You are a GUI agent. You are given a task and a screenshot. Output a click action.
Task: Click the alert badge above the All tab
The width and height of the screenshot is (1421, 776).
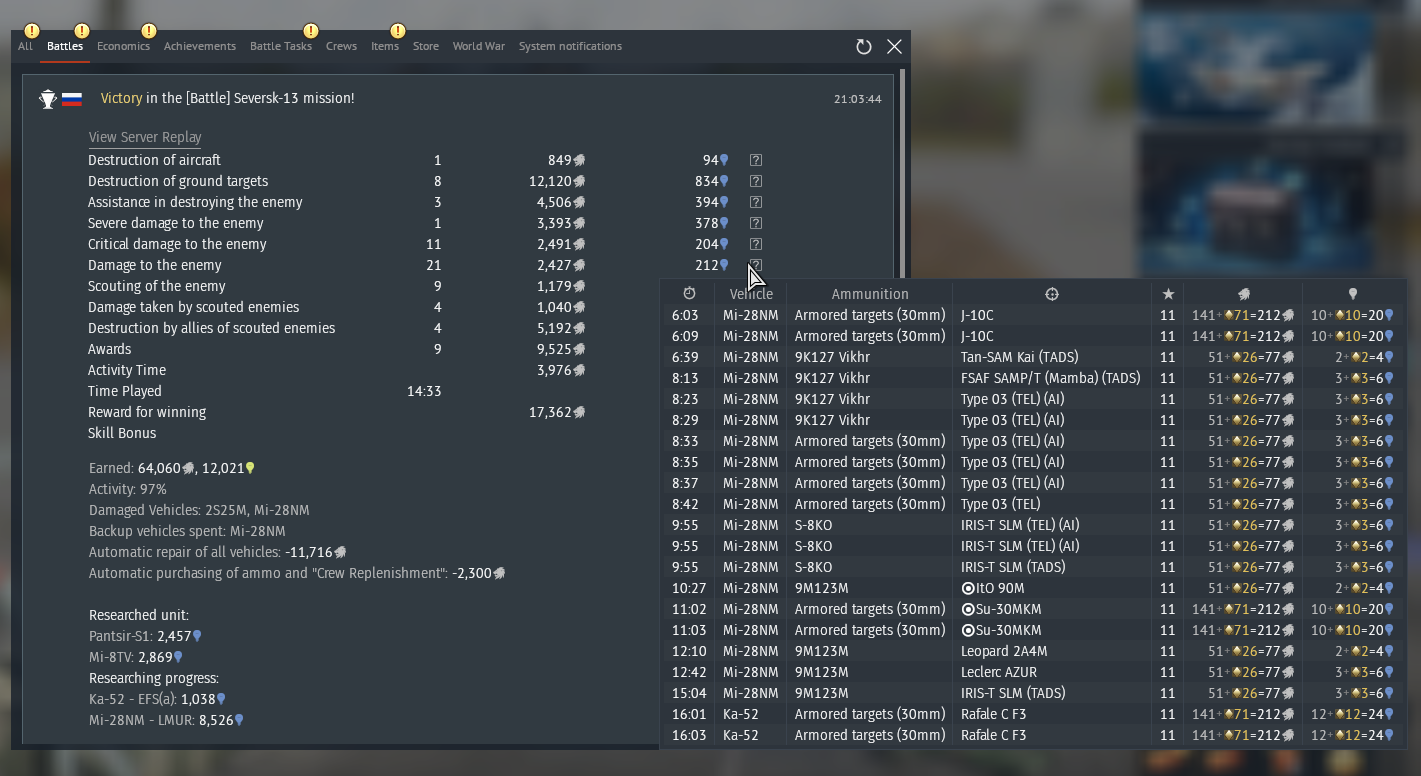32,31
